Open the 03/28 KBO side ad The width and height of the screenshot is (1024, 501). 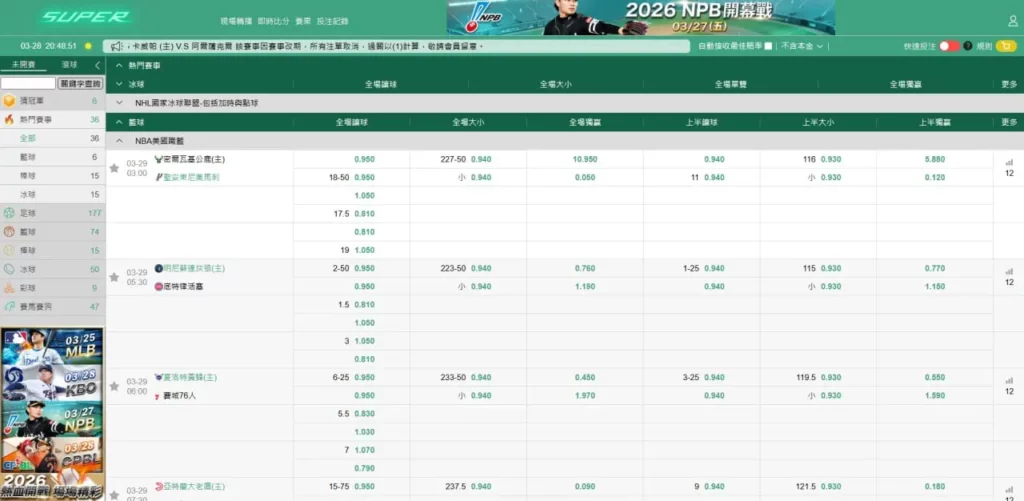pyautogui.click(x=53, y=383)
